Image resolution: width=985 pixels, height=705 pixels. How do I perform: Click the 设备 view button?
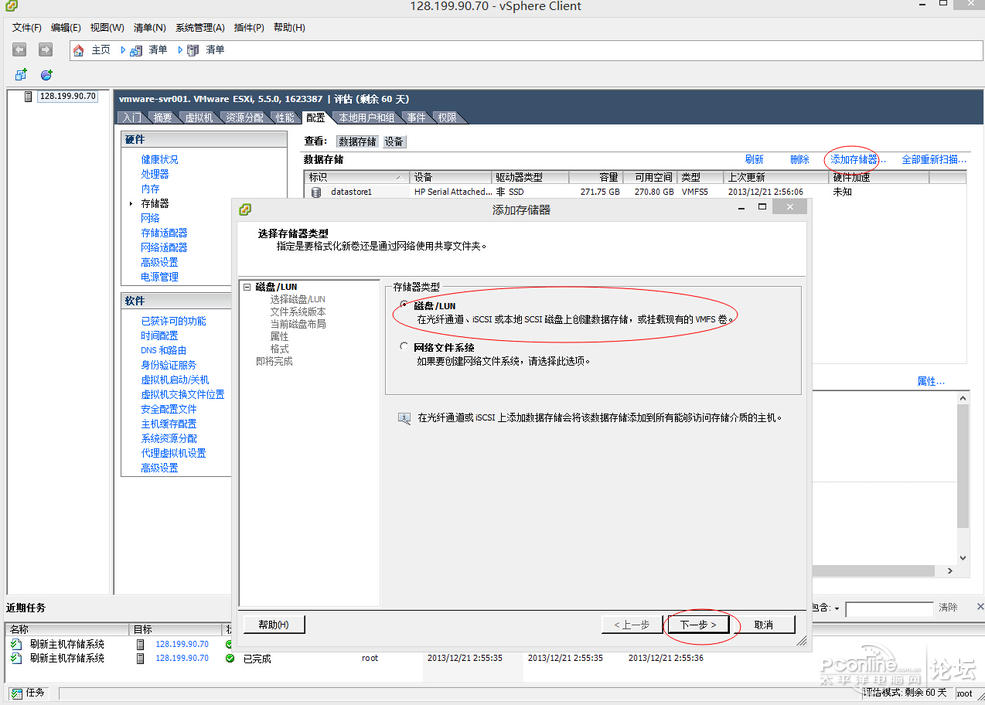pyautogui.click(x=394, y=141)
